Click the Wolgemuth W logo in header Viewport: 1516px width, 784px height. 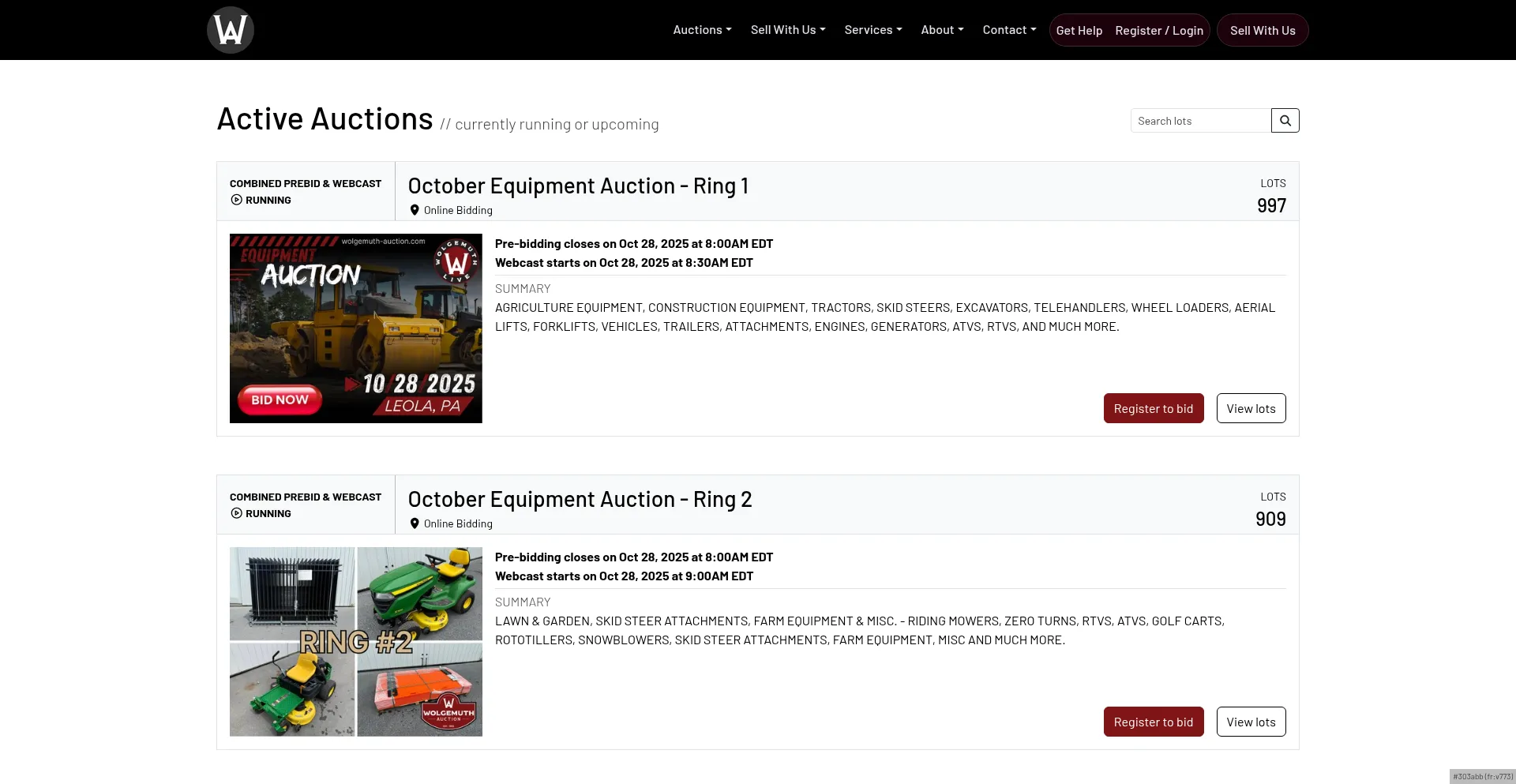tap(230, 30)
